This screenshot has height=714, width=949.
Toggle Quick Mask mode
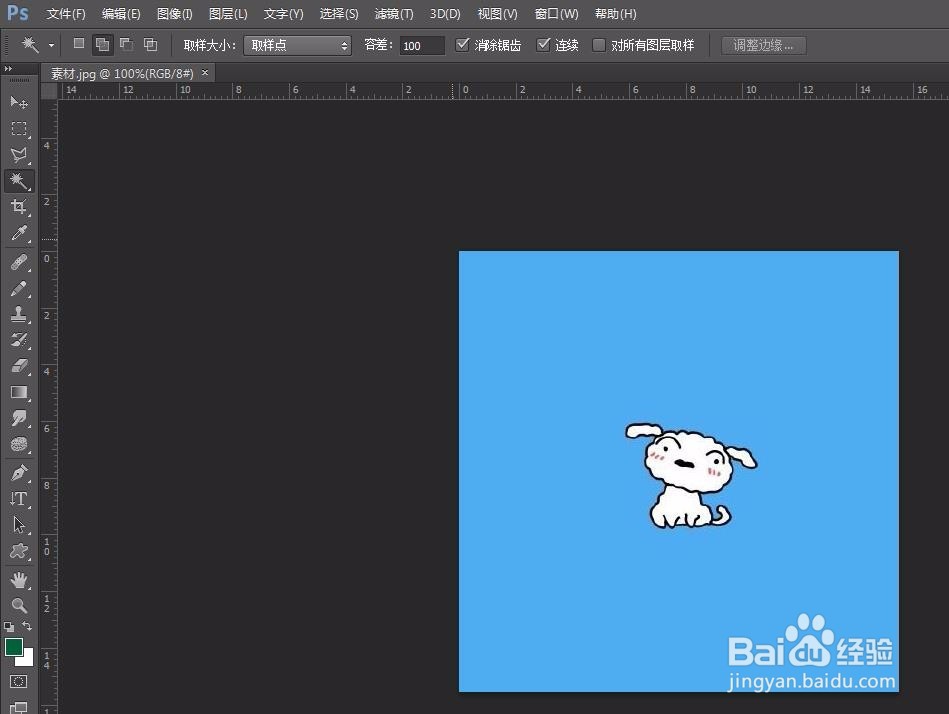[x=18, y=681]
